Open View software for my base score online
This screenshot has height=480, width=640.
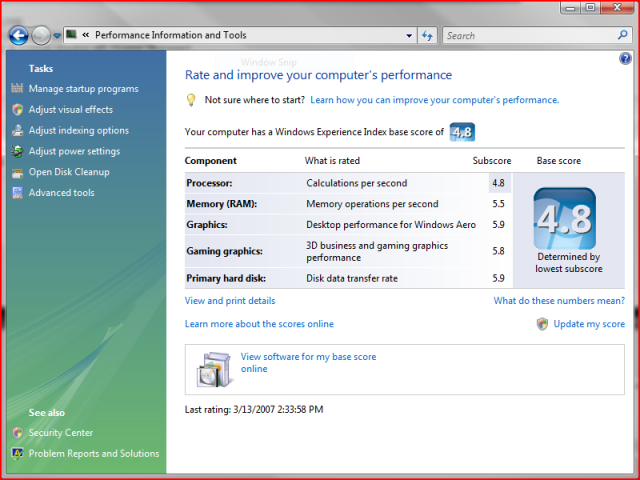point(308,362)
